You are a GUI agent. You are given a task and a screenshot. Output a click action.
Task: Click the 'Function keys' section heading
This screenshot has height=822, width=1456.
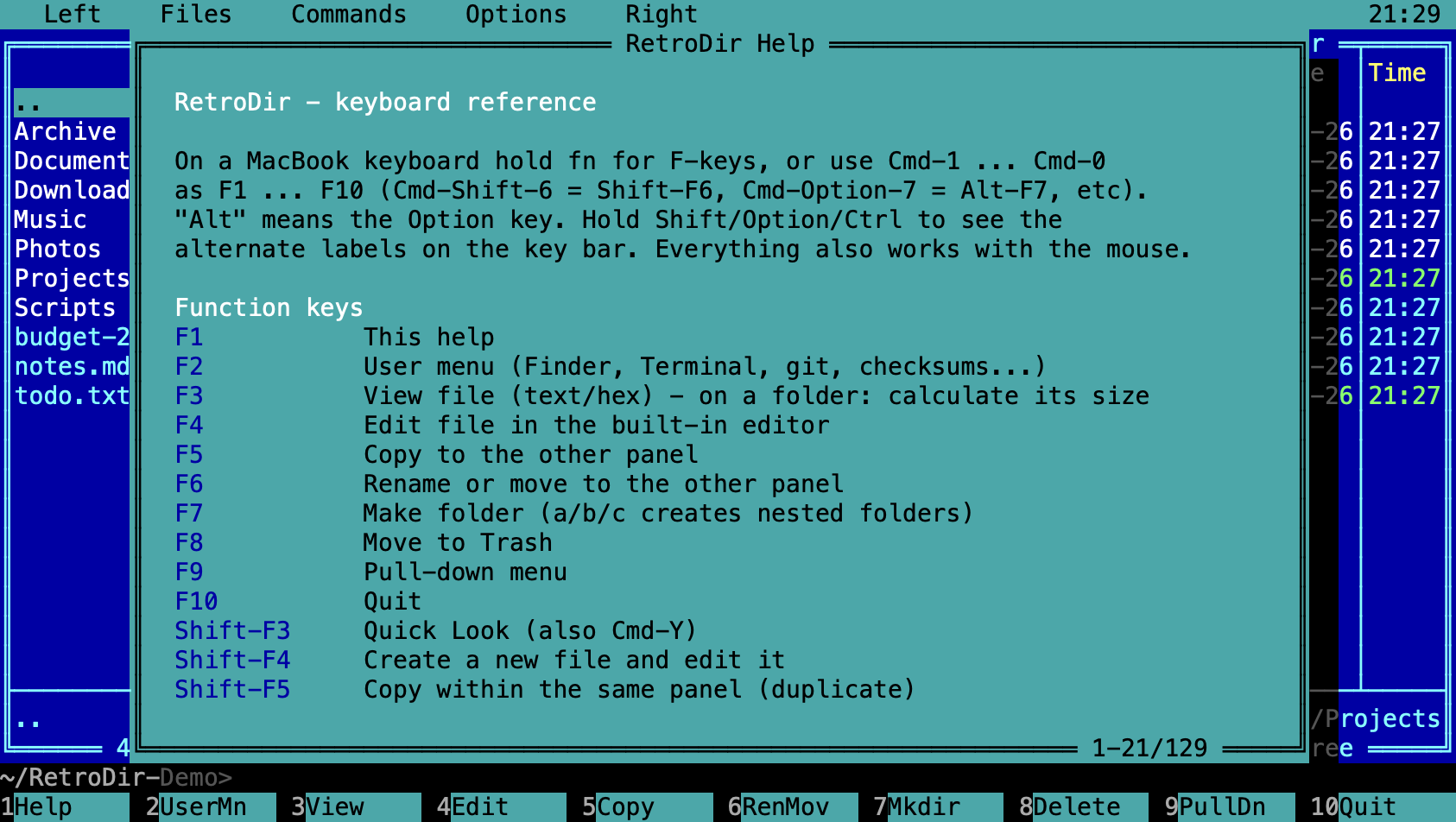click(x=269, y=308)
